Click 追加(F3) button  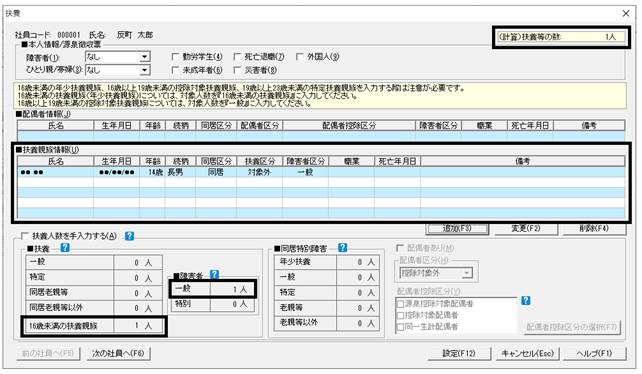point(457,229)
